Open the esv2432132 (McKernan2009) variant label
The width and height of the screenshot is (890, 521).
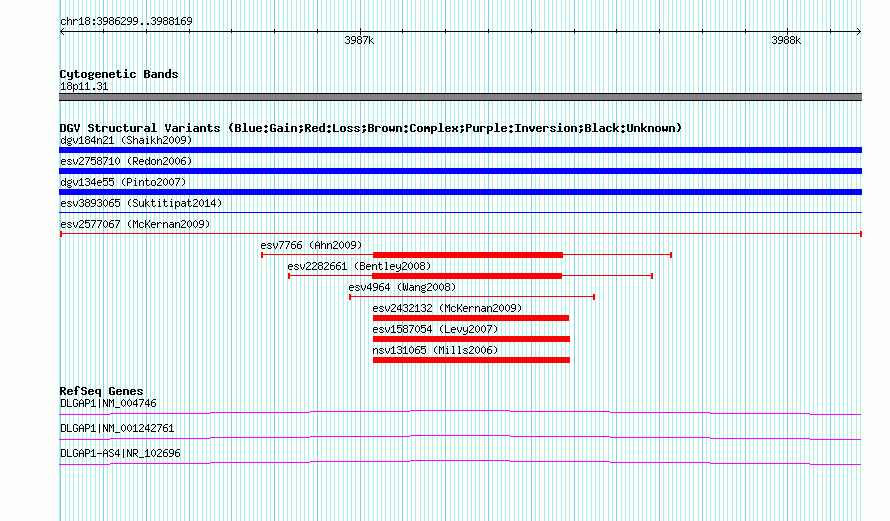click(447, 308)
